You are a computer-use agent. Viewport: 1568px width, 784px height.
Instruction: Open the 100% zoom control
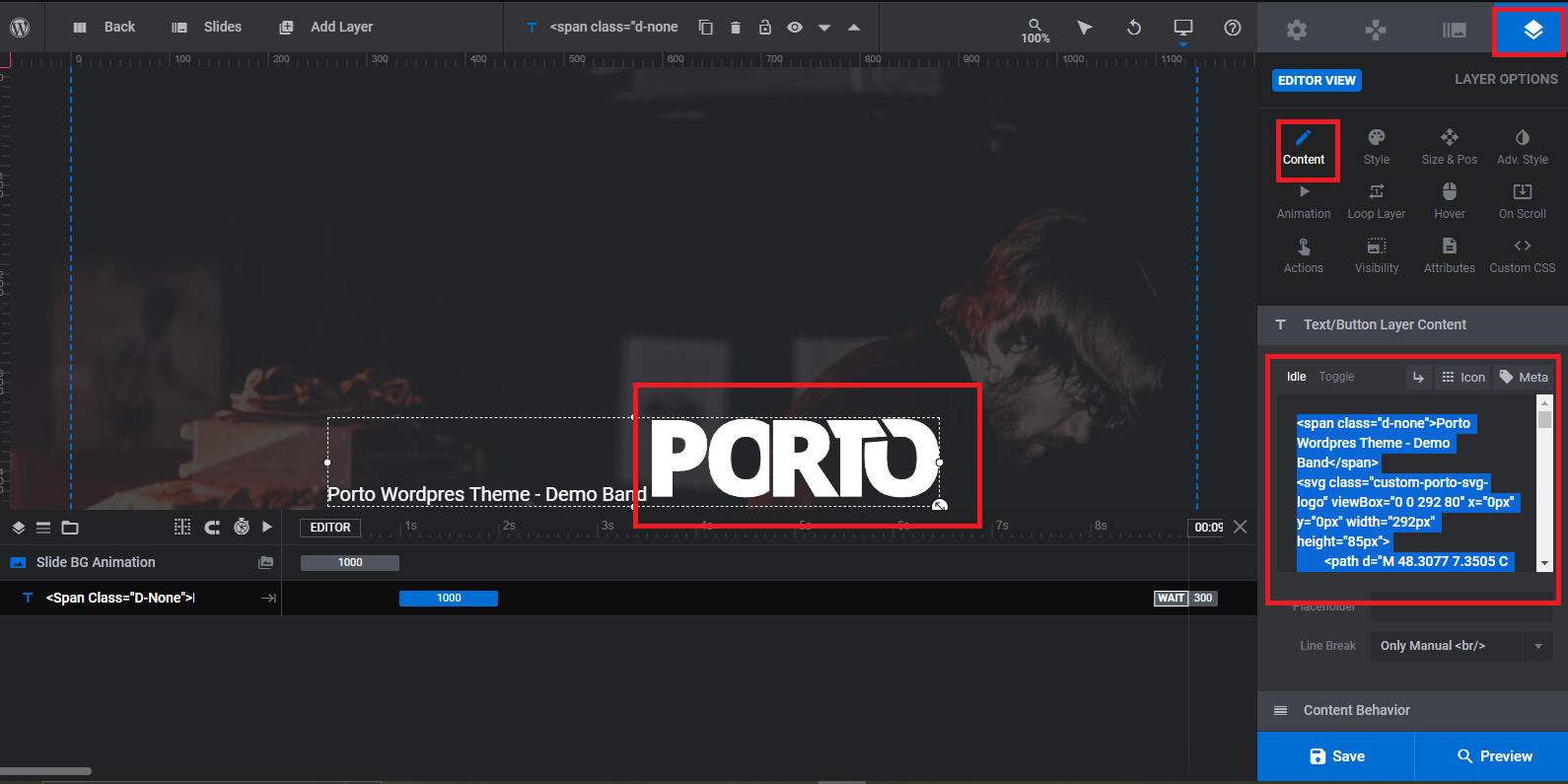(x=1035, y=31)
